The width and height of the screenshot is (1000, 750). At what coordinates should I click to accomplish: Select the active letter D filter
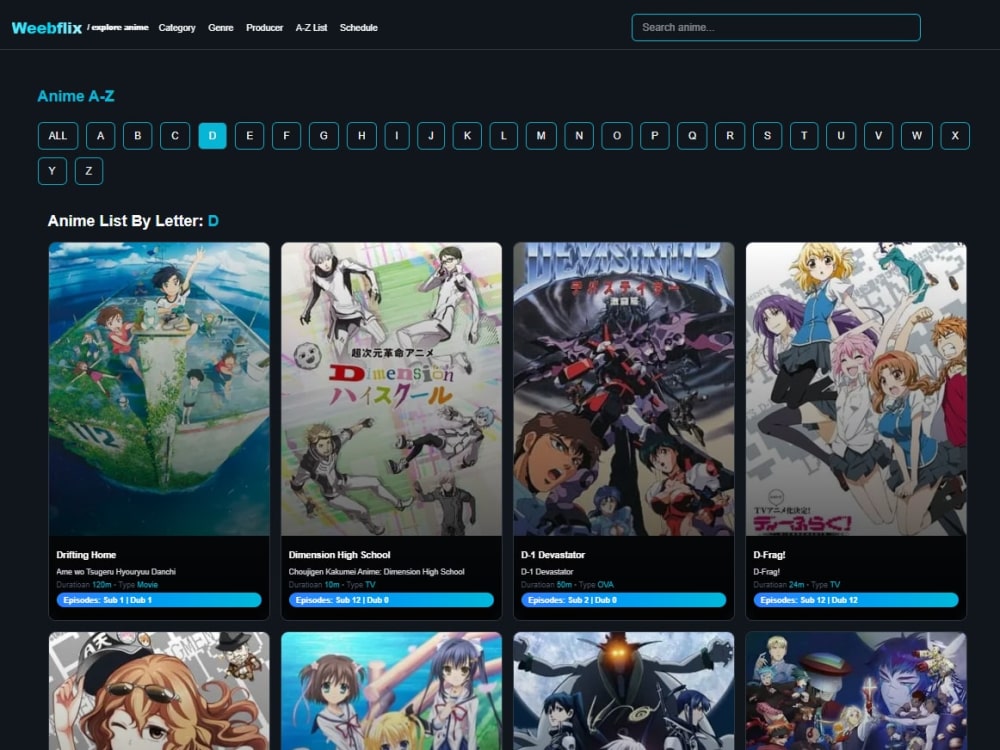coord(212,135)
